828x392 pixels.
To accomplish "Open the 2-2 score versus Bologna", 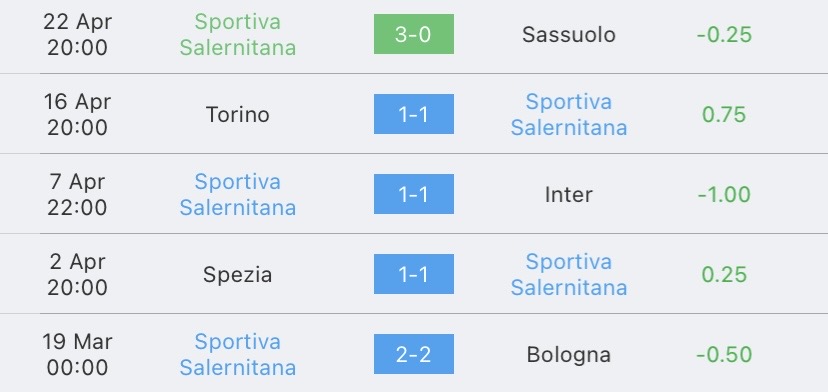I will coord(413,354).
